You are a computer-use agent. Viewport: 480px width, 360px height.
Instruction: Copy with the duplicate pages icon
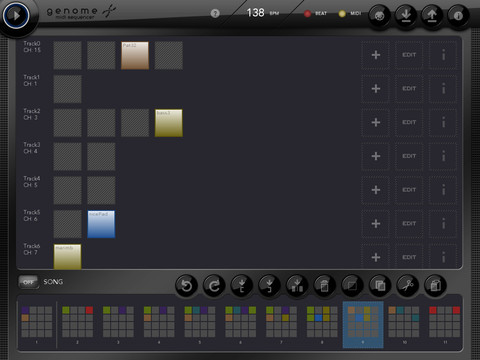coord(380,286)
